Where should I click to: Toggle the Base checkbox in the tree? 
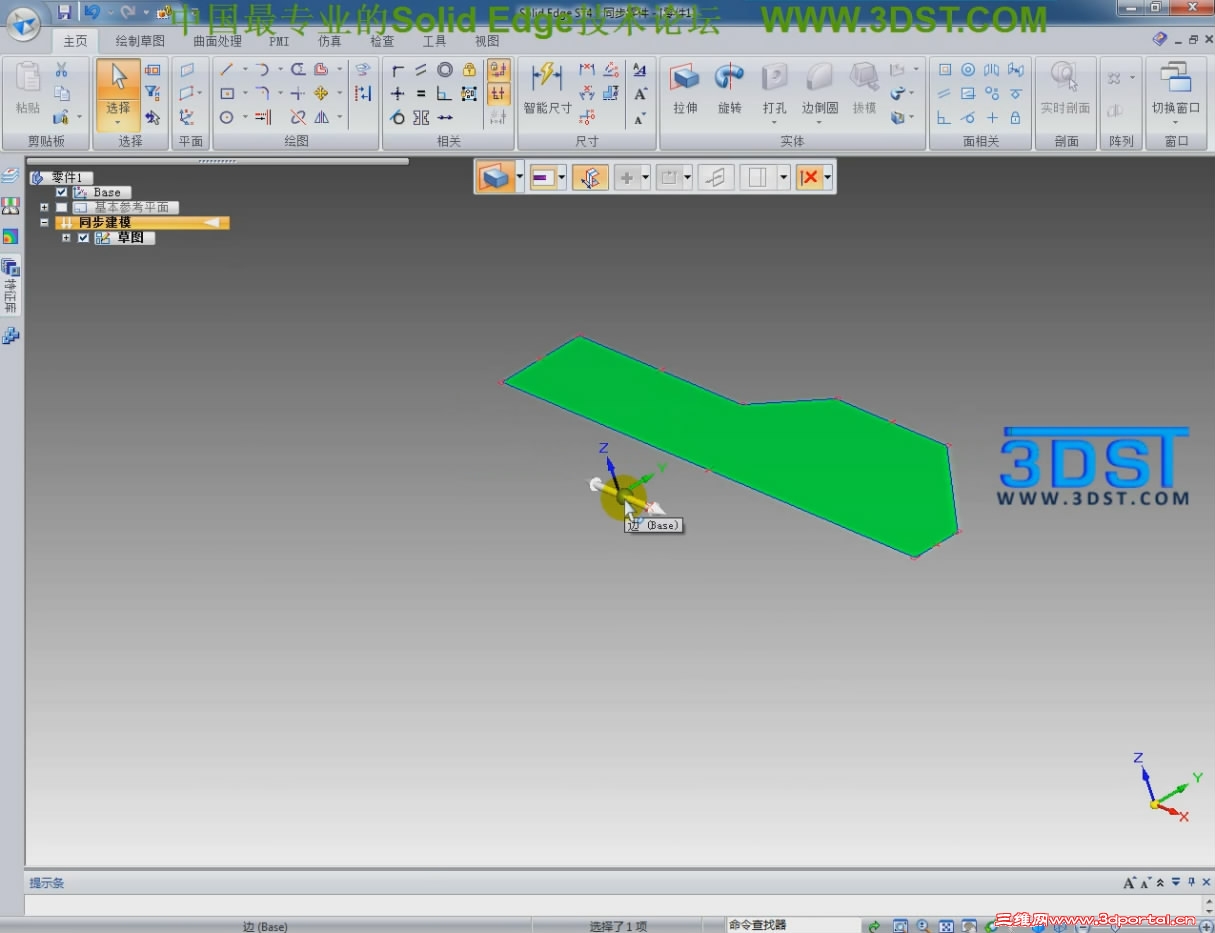[62, 192]
